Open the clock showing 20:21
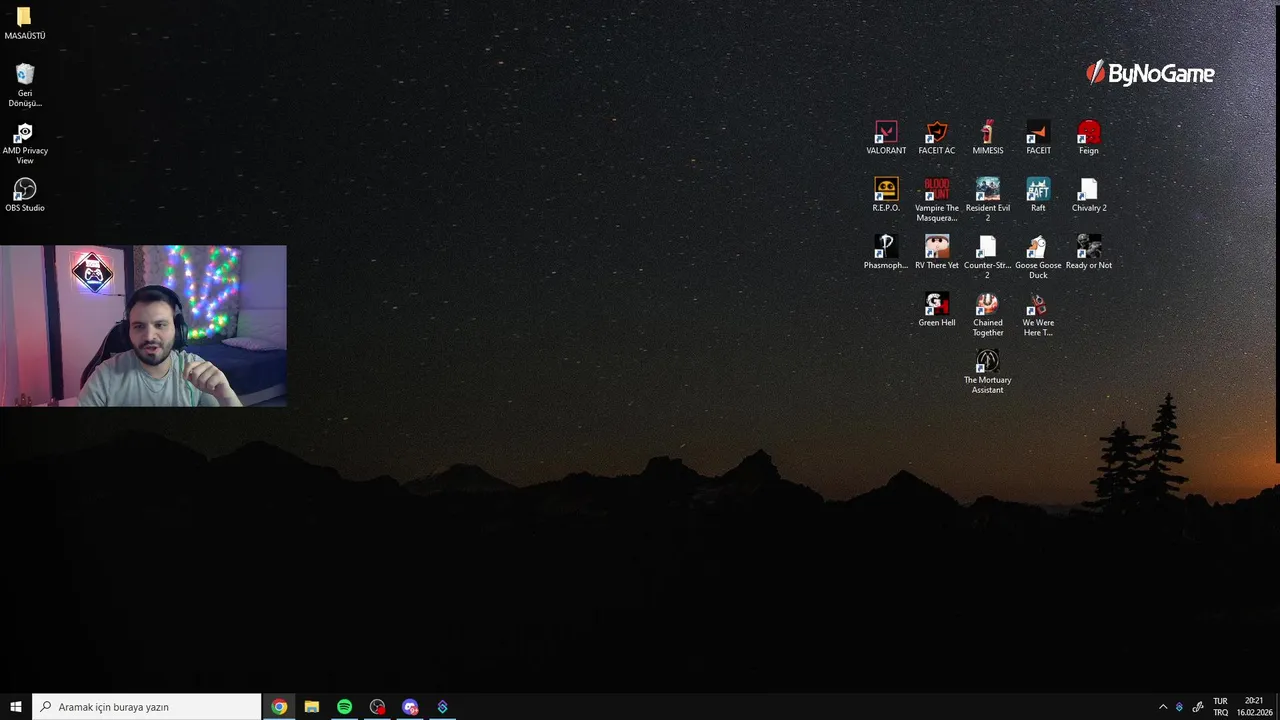1280x720 pixels. [1254, 707]
